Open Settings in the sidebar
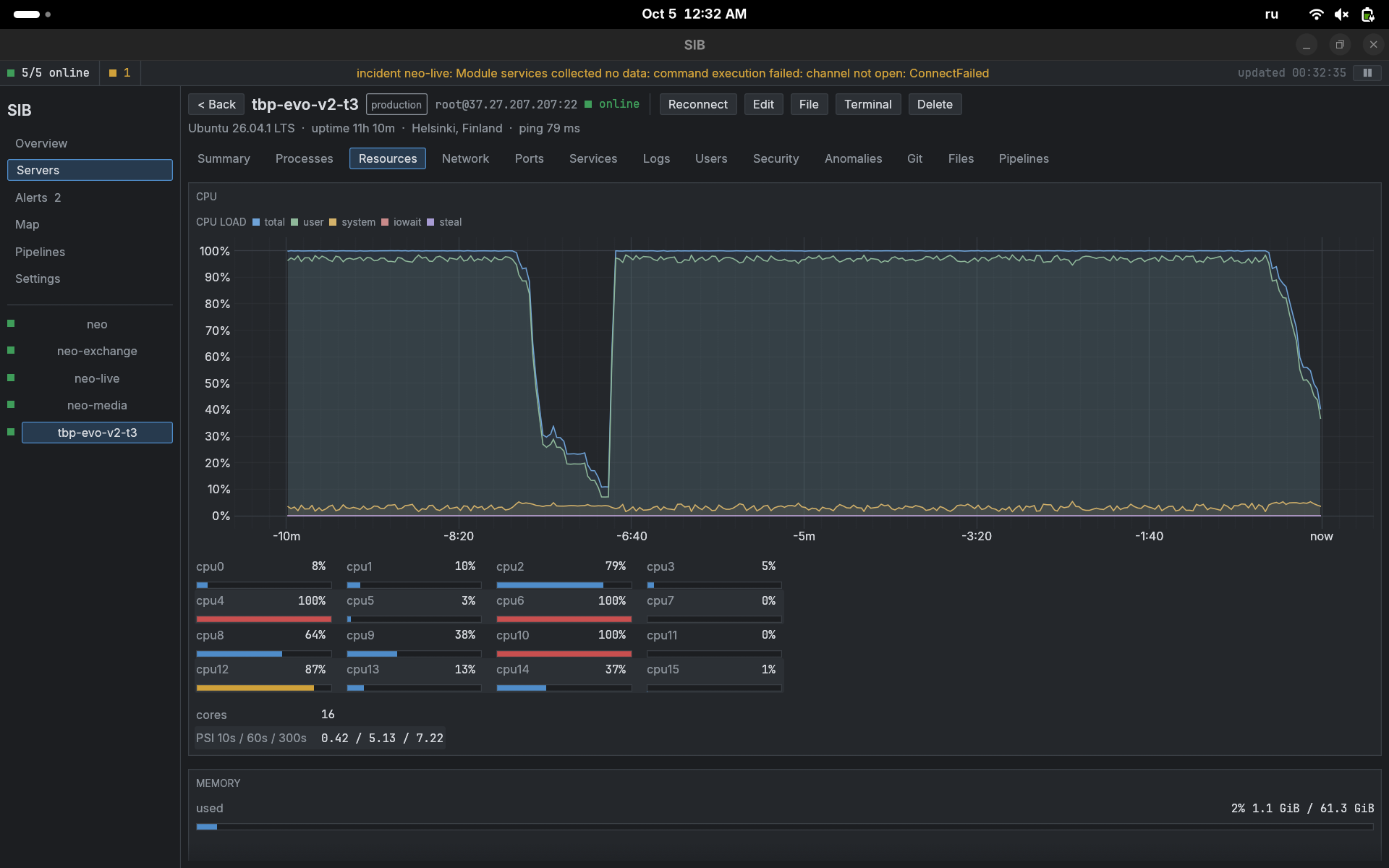This screenshot has height=868, width=1389. [90, 278]
